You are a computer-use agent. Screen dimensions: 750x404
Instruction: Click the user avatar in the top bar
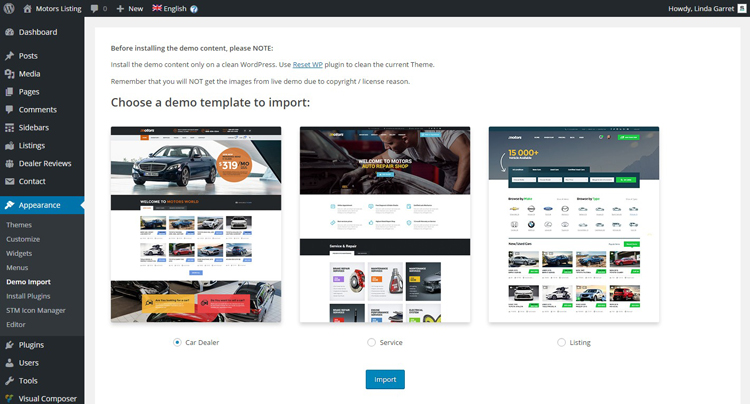coord(742,9)
